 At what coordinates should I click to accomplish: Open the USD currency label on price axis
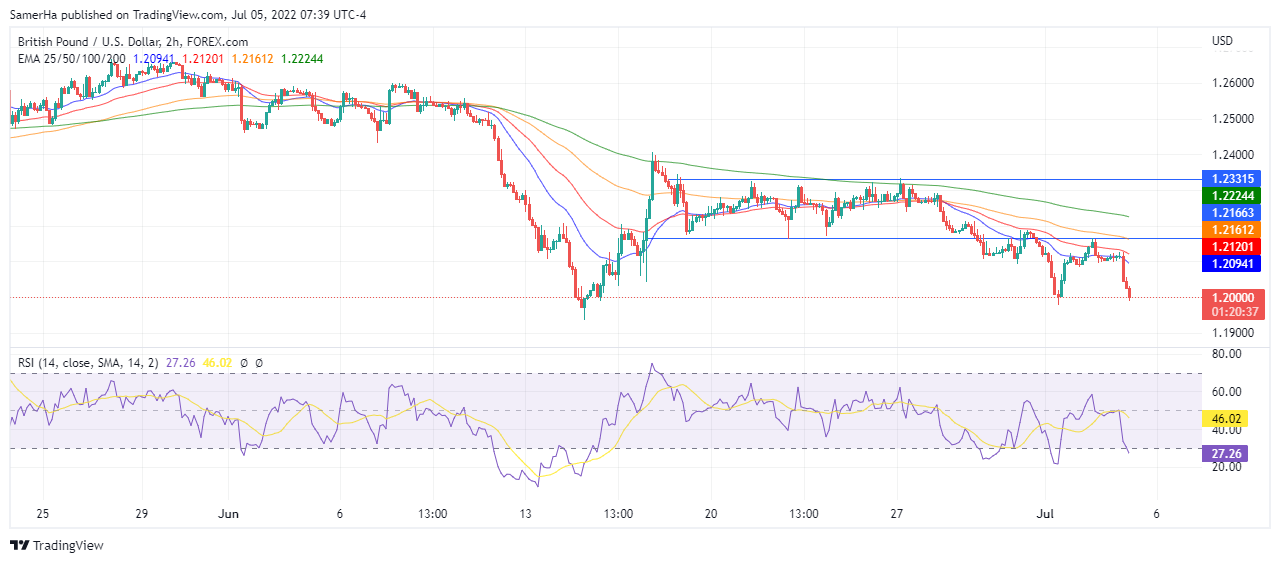click(1222, 41)
